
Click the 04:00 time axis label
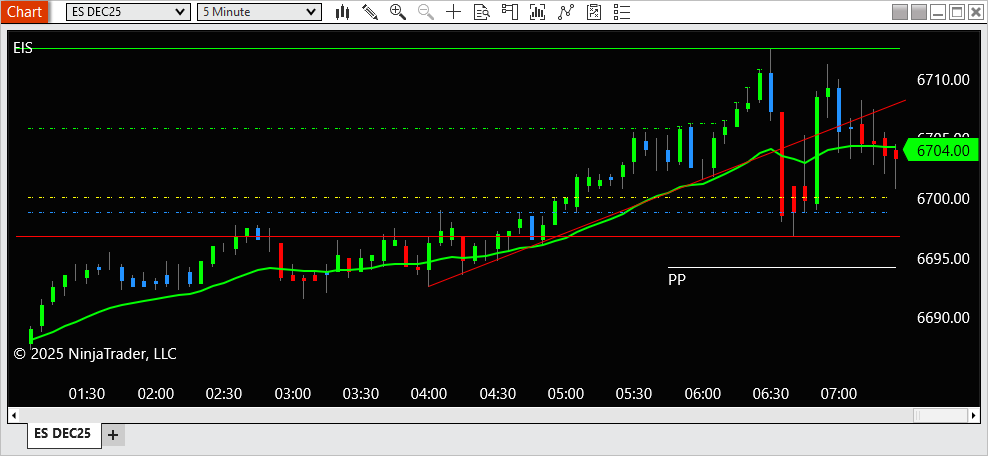tap(429, 394)
